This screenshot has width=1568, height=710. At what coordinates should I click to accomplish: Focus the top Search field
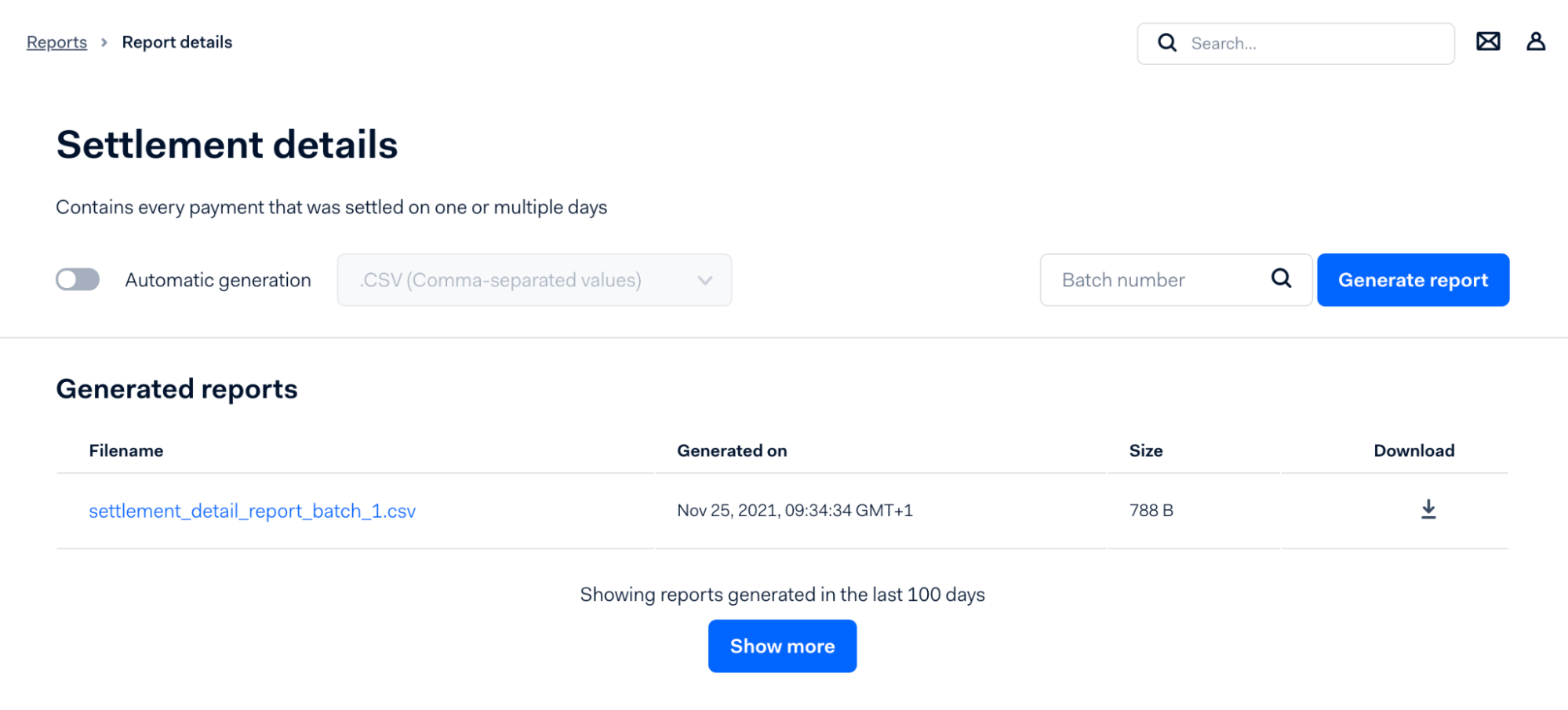(x=1296, y=43)
